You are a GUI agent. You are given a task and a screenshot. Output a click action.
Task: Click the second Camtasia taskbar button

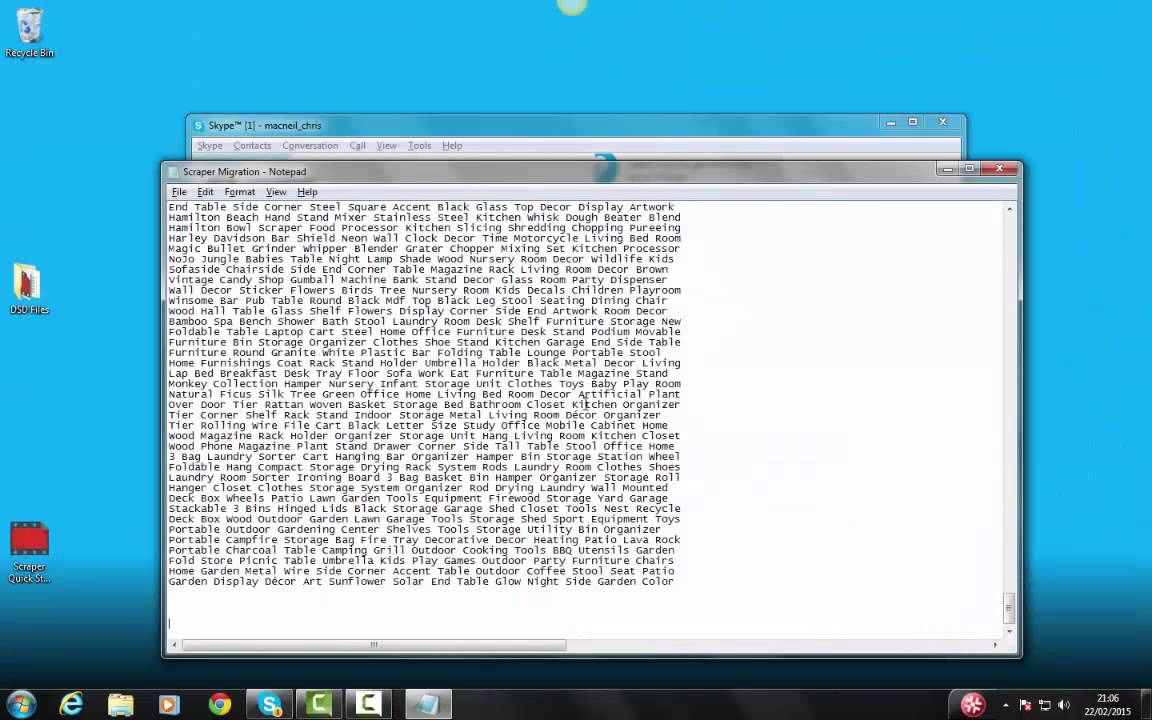368,705
